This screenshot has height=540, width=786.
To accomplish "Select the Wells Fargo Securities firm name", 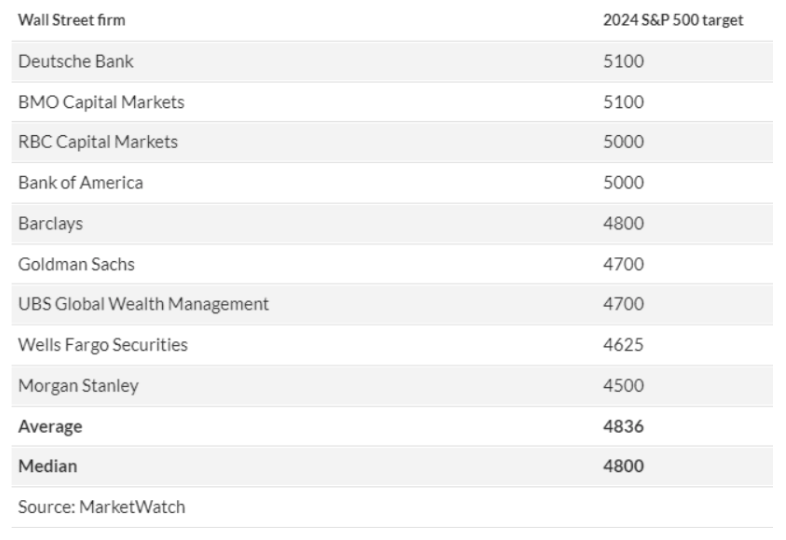I will (103, 345).
